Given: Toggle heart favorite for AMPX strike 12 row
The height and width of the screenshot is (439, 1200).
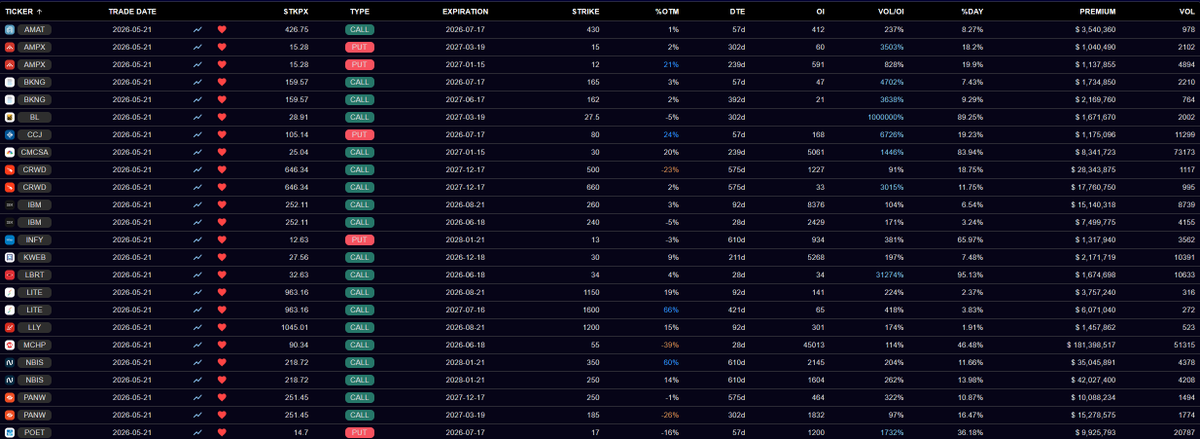Looking at the screenshot, I should click(x=222, y=65).
